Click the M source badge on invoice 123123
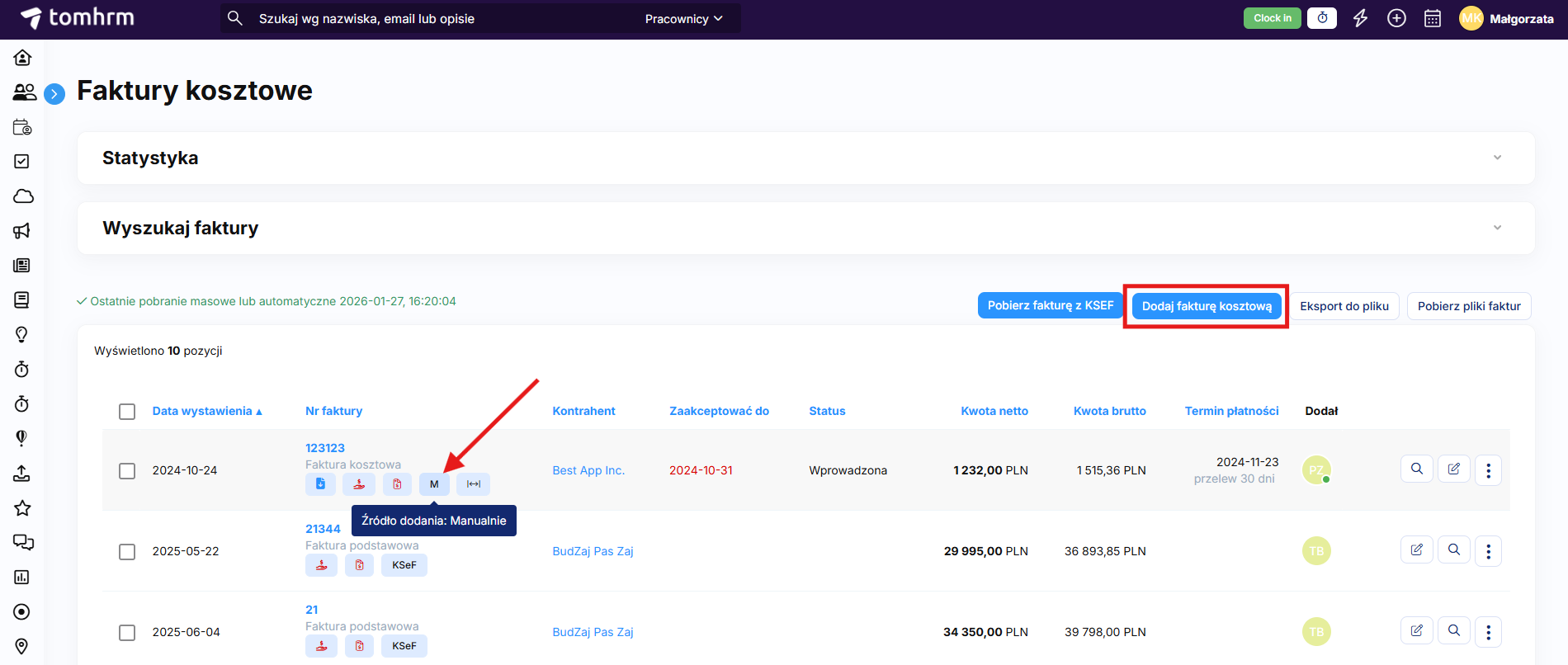Viewport: 1568px width, 665px height. pyautogui.click(x=434, y=484)
